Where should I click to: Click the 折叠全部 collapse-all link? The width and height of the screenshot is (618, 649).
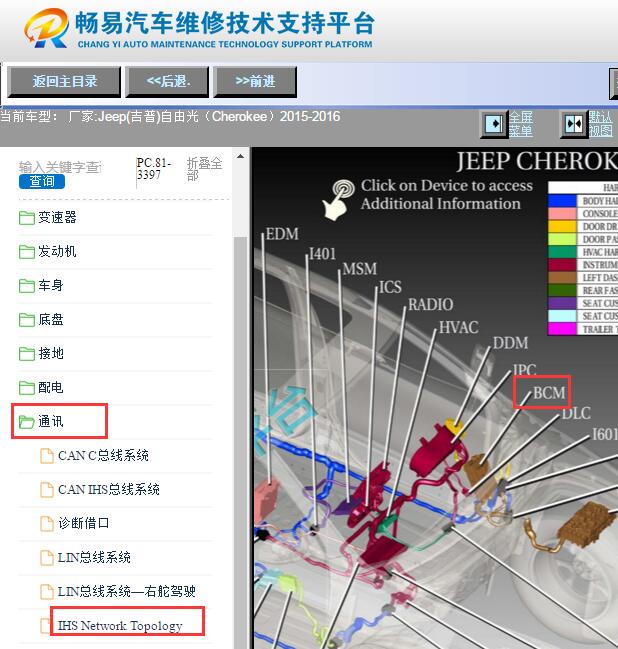click(x=204, y=169)
